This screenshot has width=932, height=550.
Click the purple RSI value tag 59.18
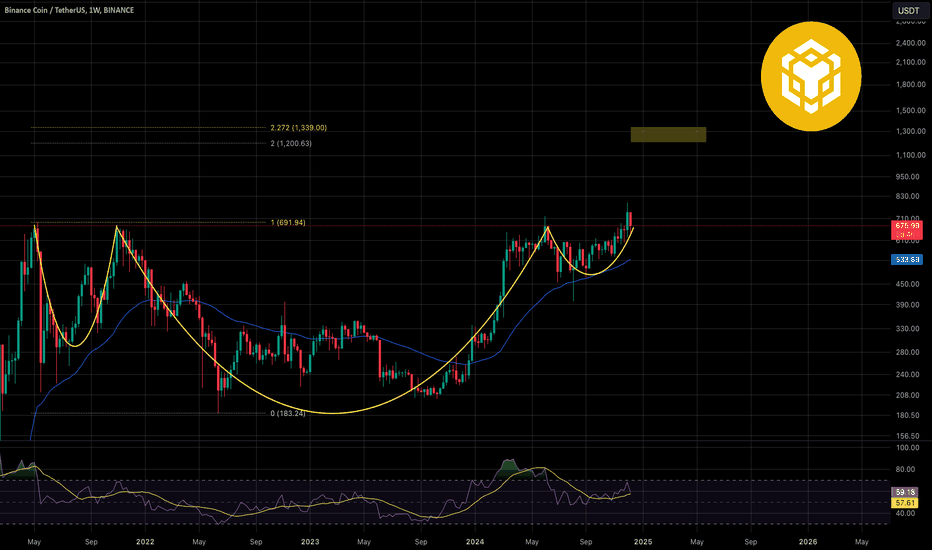click(x=905, y=492)
